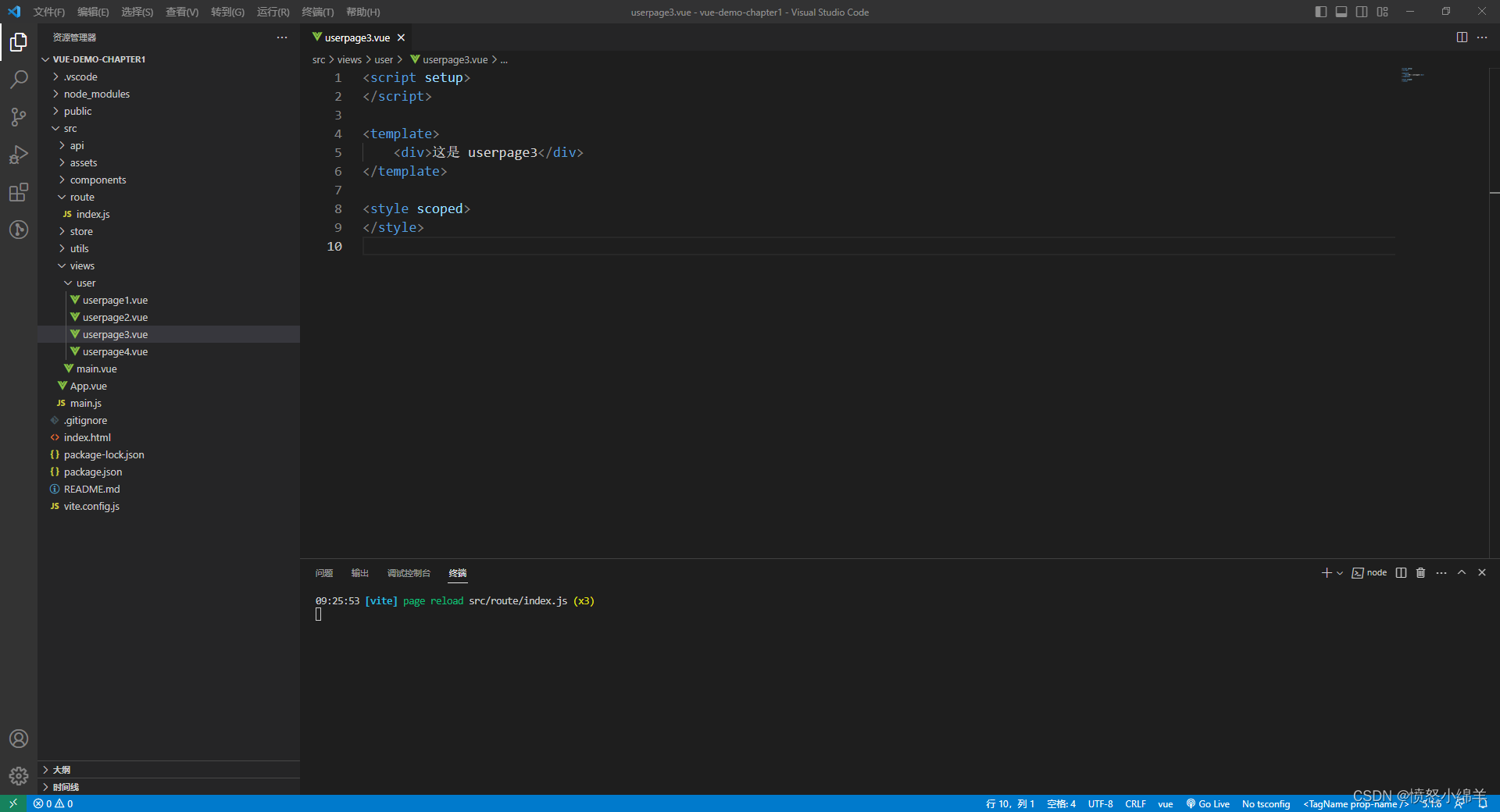1500x812 pixels.
Task: Toggle the secondary sidebar layout icon
Action: (1362, 12)
